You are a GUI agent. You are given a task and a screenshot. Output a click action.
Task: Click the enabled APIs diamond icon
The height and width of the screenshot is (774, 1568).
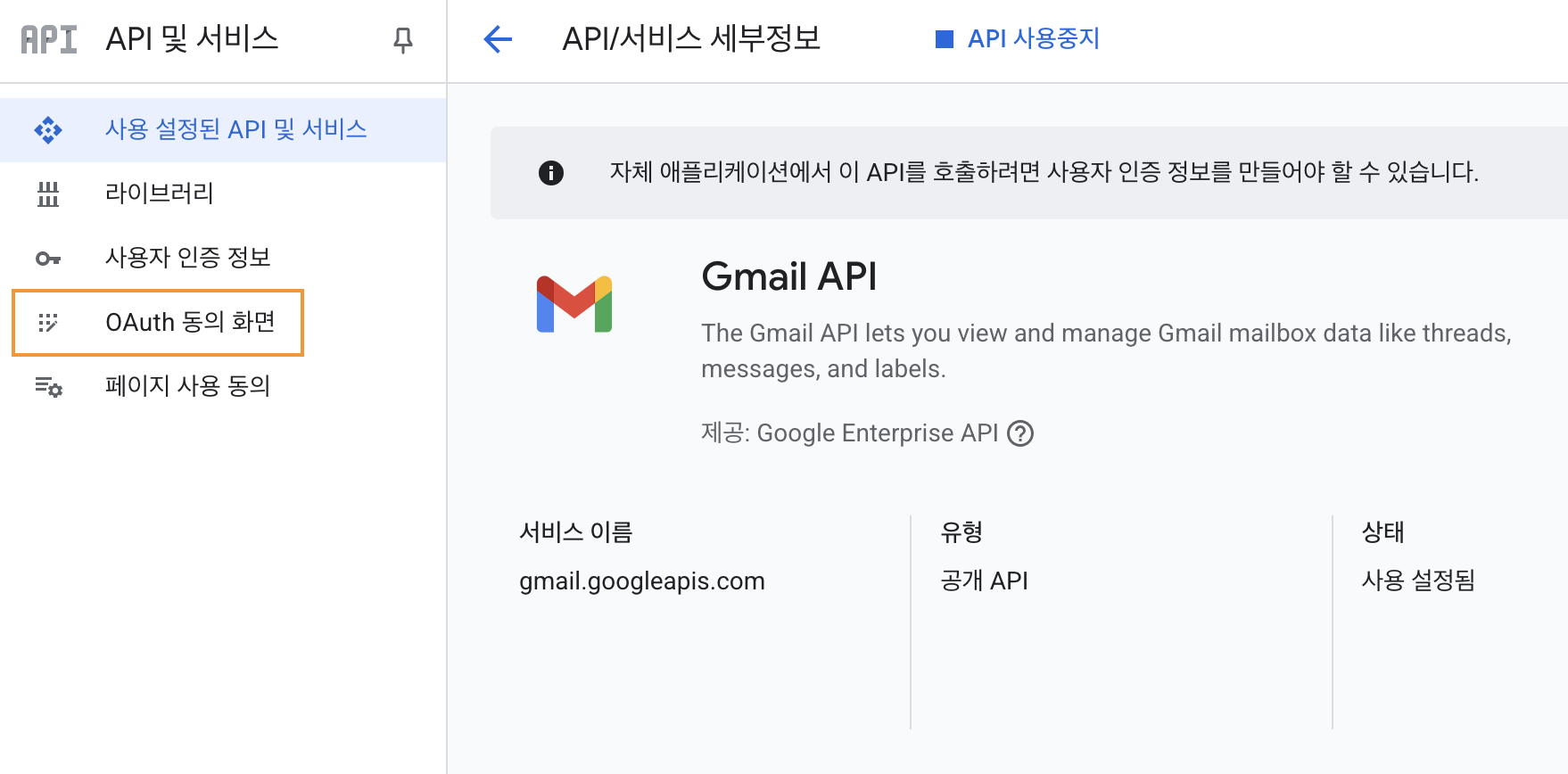[x=48, y=130]
